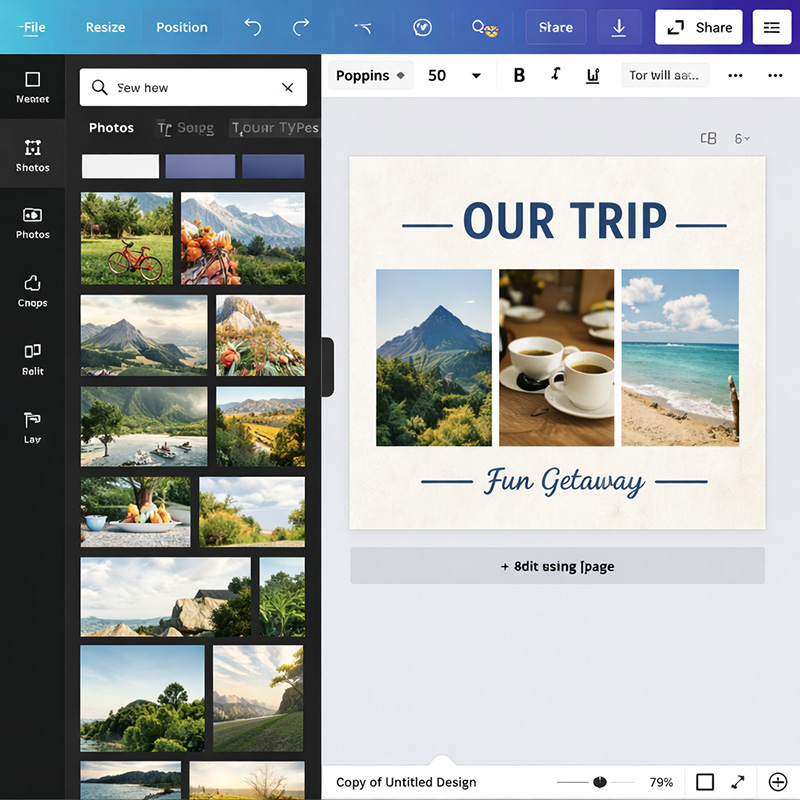Click the magnifier with emoji icon
This screenshot has width=800, height=800.
click(x=484, y=28)
